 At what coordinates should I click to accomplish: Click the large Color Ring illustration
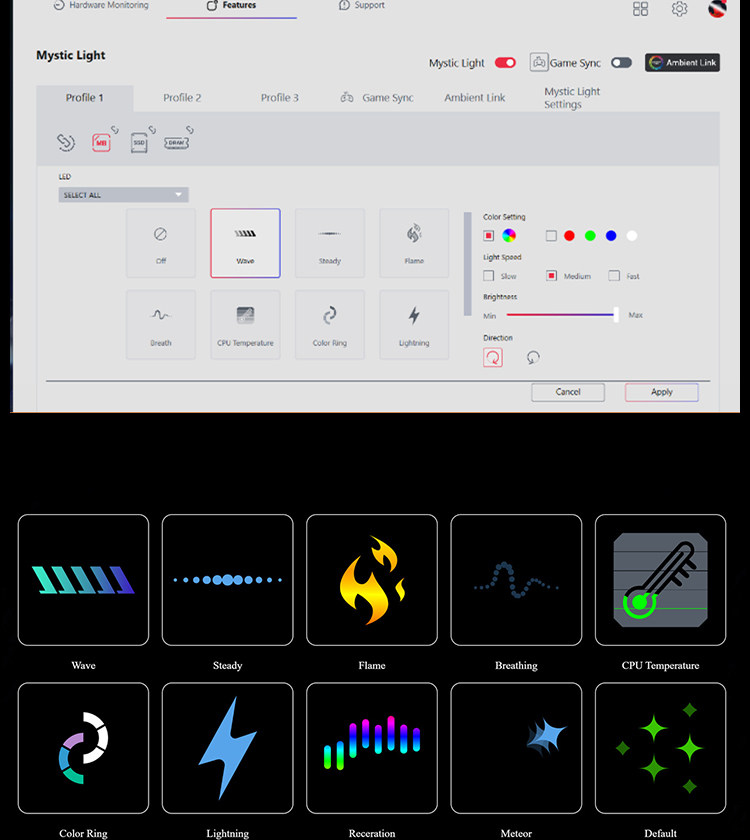83,748
